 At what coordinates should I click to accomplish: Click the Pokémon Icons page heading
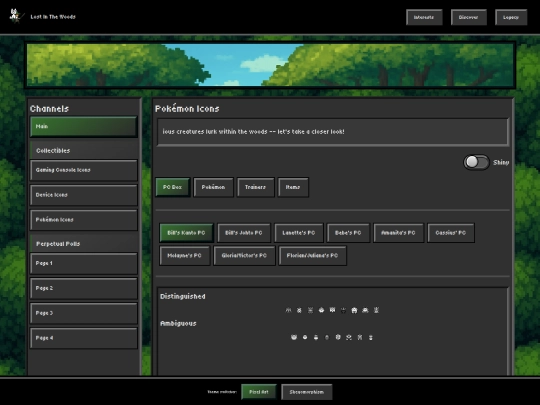click(187, 108)
